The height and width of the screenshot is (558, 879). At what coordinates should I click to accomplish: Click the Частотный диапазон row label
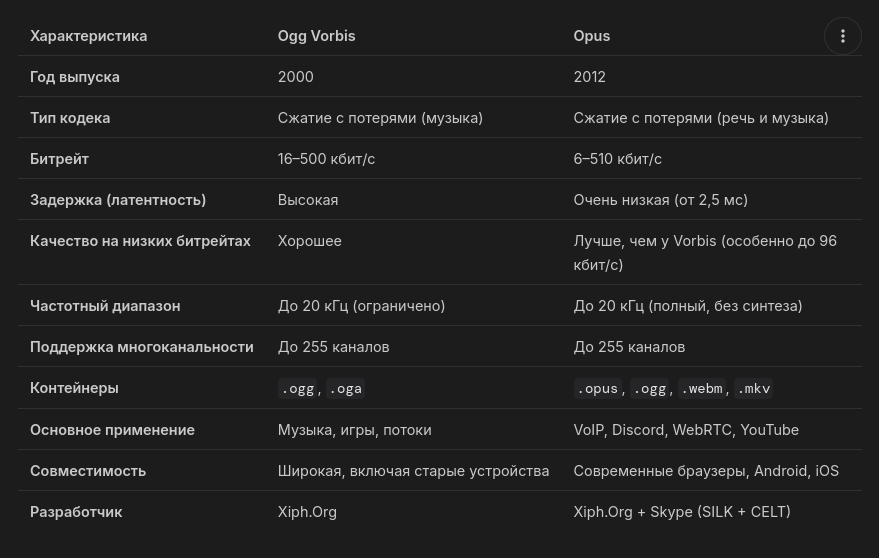coord(105,306)
